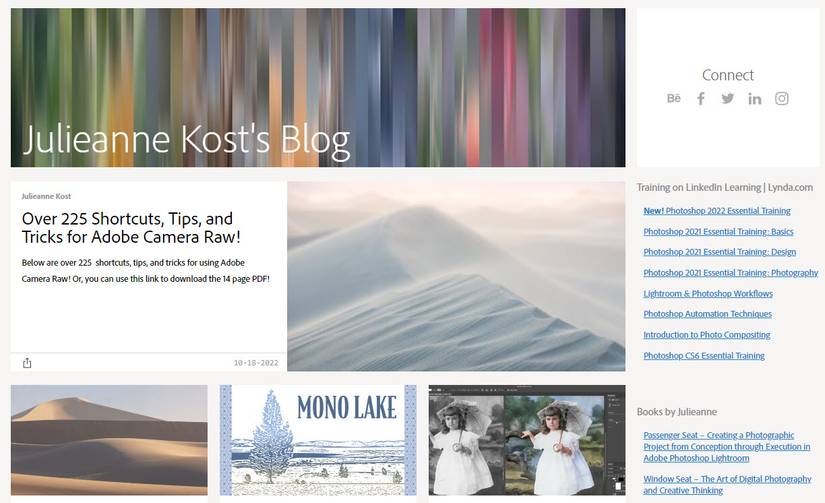Open Photoshop Automation Techniques link
Screen dimensions: 825x503
tap(707, 314)
